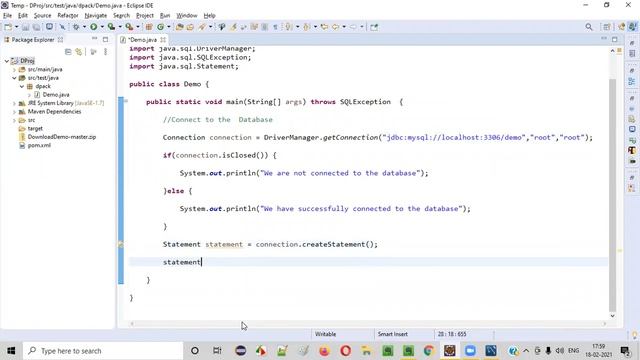Open Task View from the taskbar
This screenshot has height=360, width=640.
[217, 351]
